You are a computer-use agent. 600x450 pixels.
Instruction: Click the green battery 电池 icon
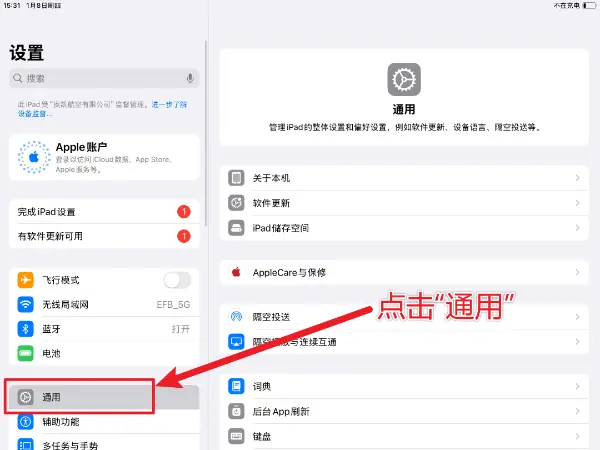[26, 353]
